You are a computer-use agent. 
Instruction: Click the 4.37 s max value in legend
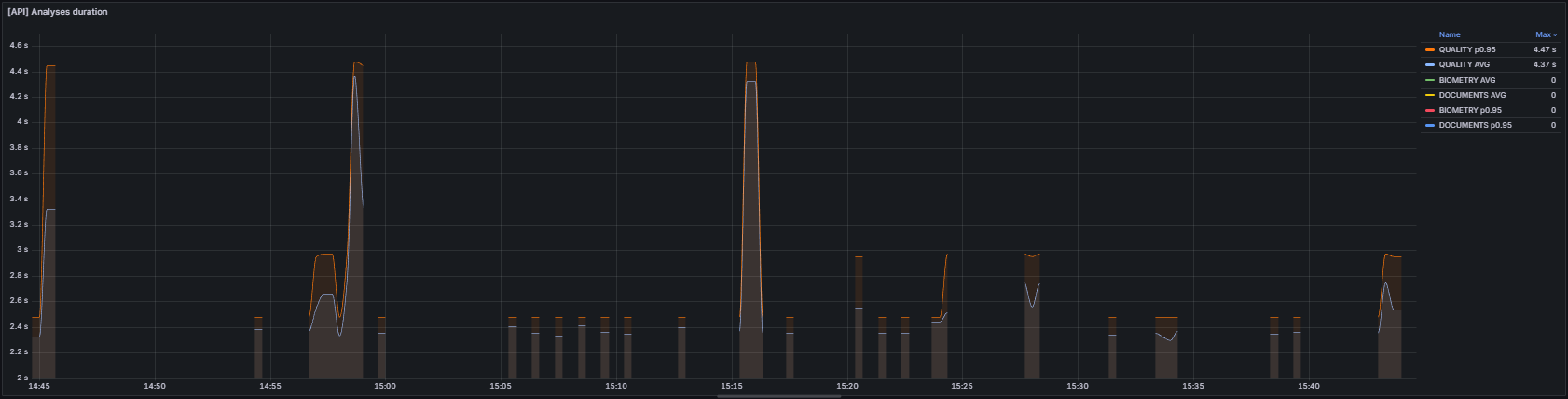point(1544,64)
